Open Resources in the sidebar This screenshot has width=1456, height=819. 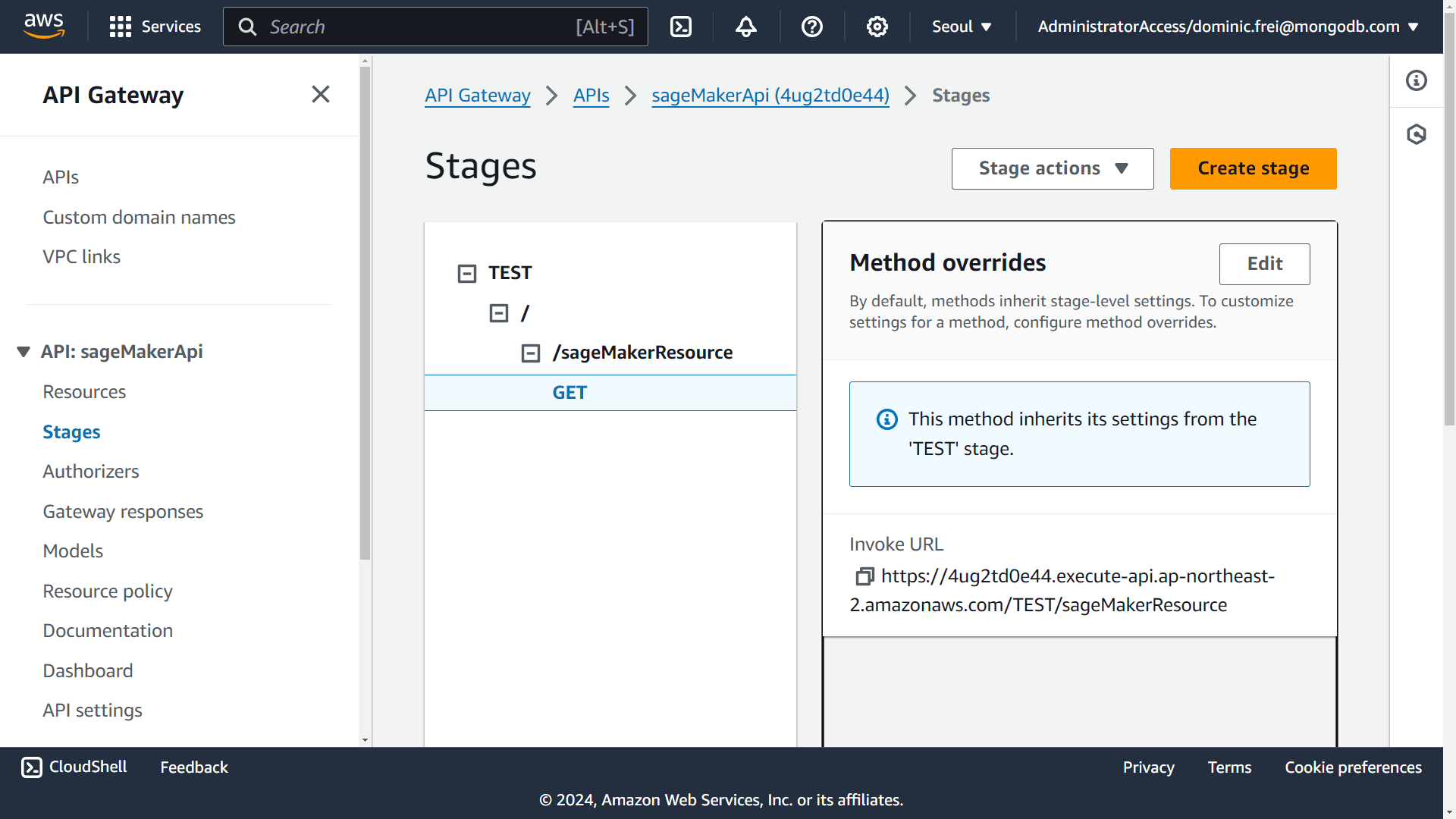(84, 392)
